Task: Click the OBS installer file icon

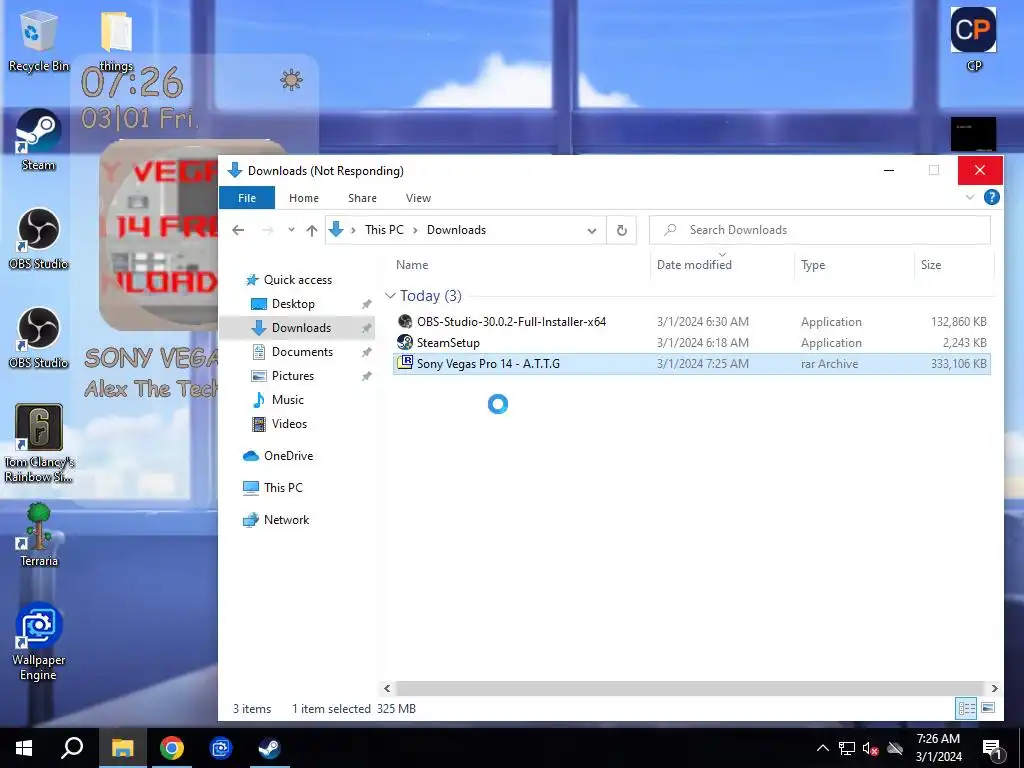Action: pyautogui.click(x=405, y=321)
